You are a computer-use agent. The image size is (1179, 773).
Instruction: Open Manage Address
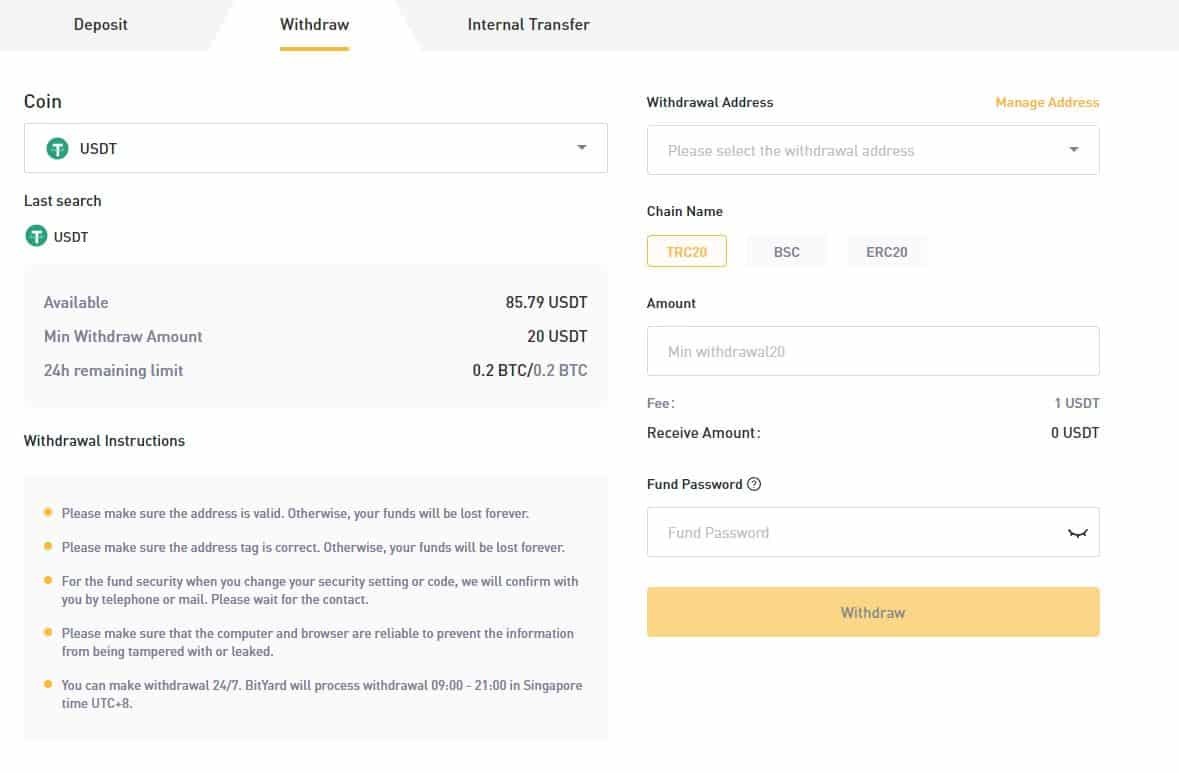[x=1047, y=102]
